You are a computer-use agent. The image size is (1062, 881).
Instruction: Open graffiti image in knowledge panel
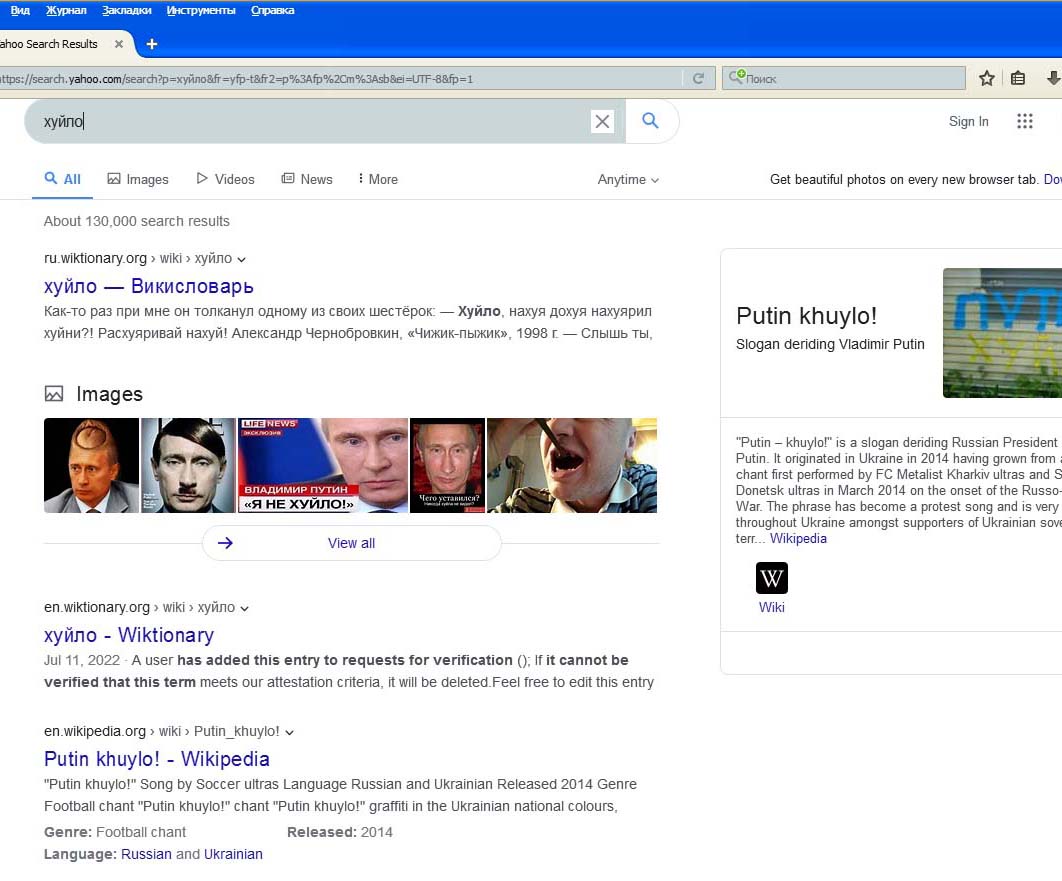(1002, 332)
